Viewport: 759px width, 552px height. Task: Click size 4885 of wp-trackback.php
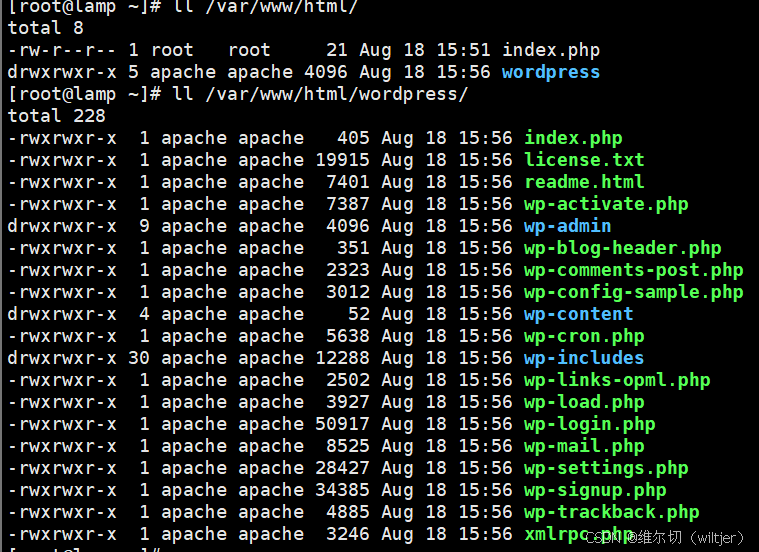(x=348, y=512)
